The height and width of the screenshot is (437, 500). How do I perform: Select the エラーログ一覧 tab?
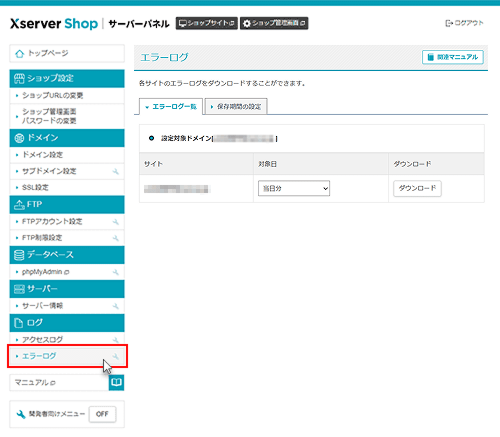(171, 107)
